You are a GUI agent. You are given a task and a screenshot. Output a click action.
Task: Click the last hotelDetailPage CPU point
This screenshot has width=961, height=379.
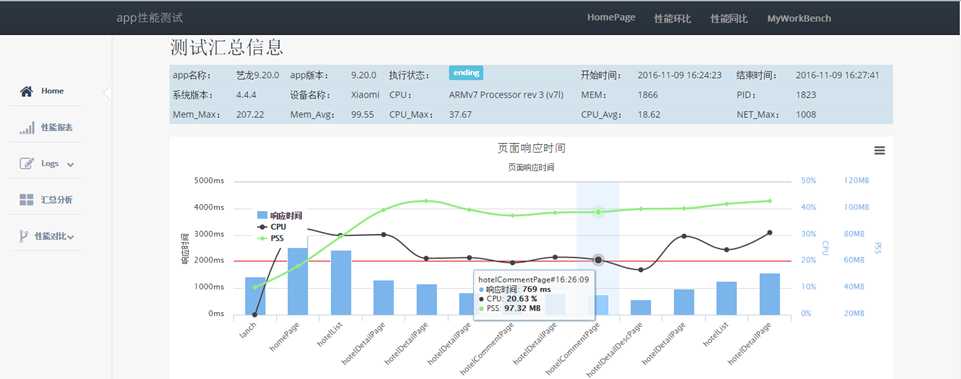[770, 233]
